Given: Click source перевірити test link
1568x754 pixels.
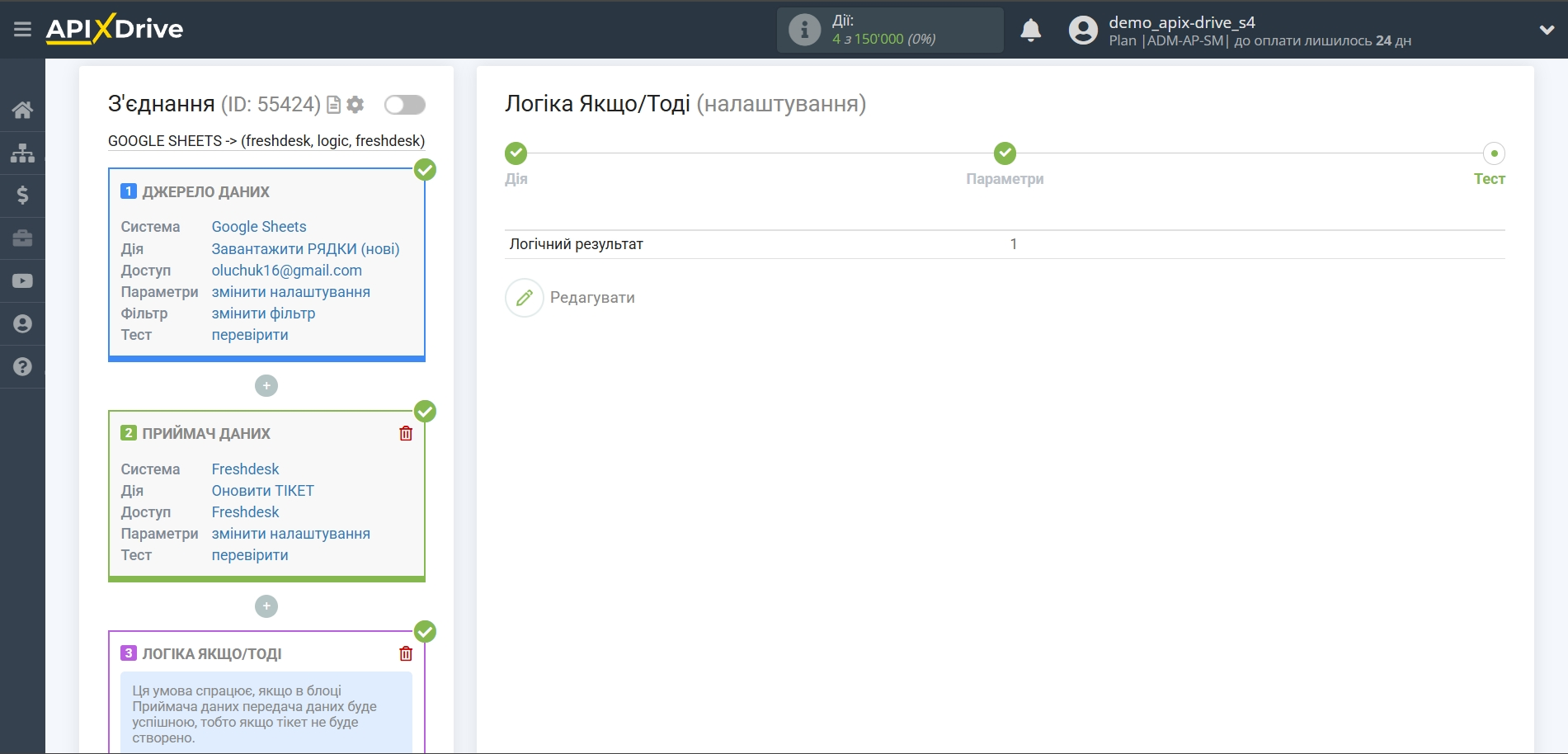Looking at the screenshot, I should (x=250, y=335).
